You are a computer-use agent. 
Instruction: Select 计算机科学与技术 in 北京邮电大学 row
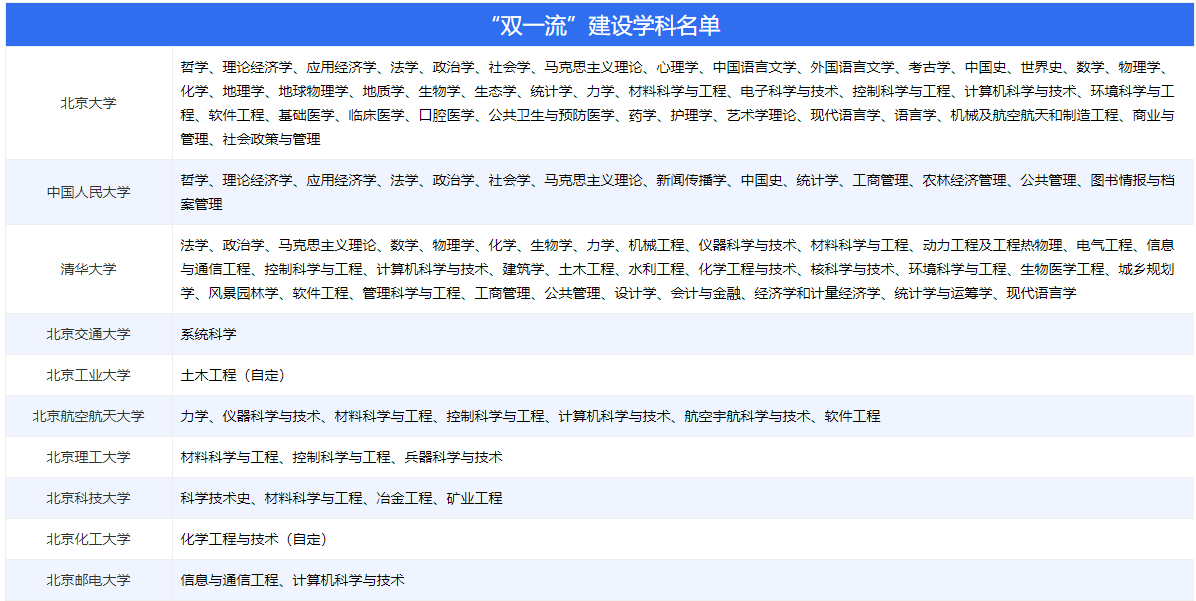coord(349,580)
